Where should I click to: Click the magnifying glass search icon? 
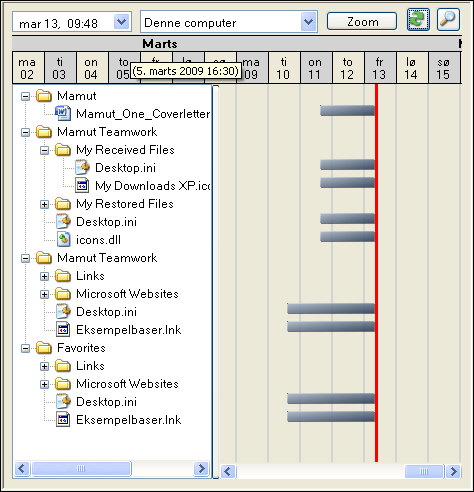point(448,20)
